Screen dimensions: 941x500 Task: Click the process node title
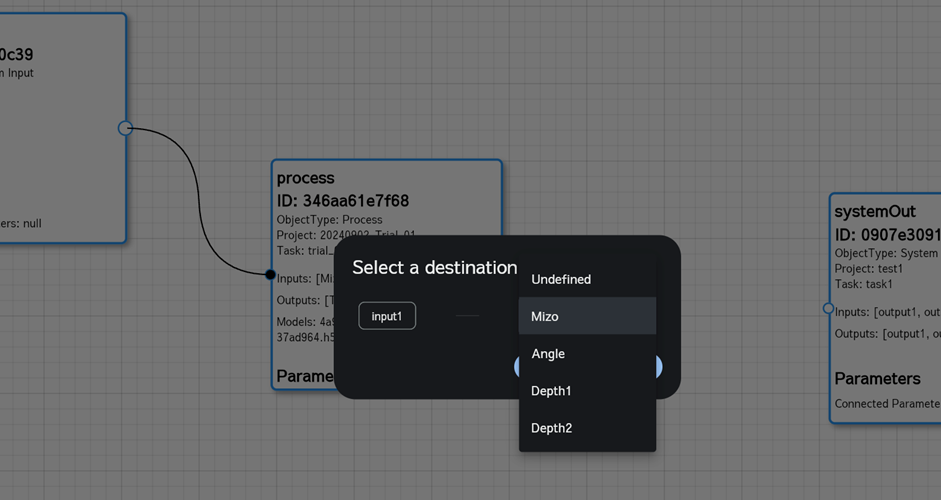pos(305,178)
